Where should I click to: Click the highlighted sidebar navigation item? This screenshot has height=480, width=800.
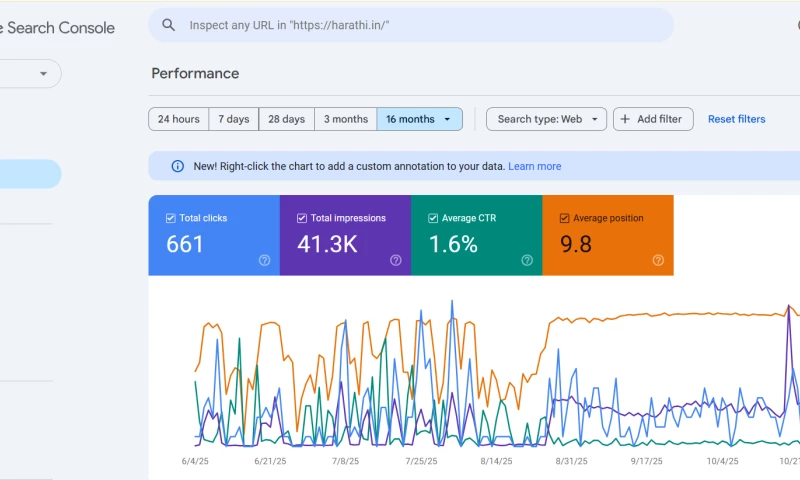point(31,174)
